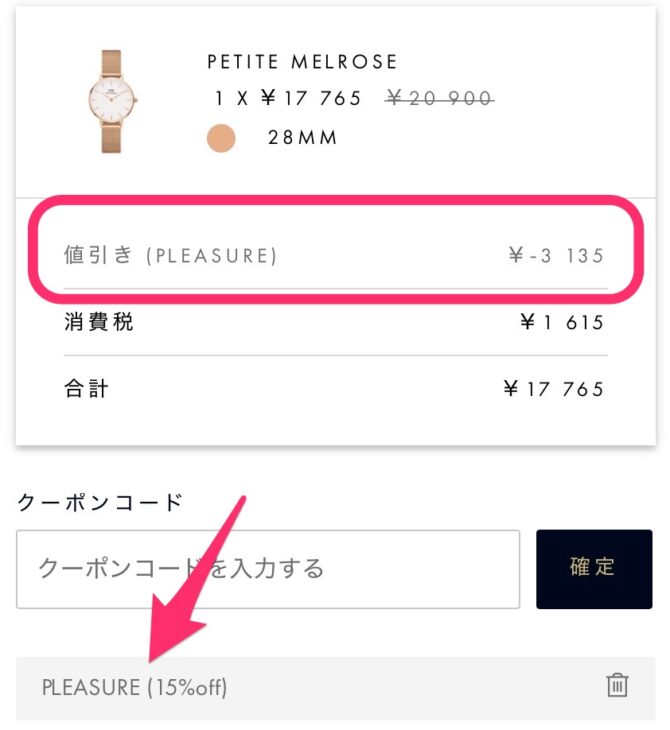Click the クーポンコード heading
The image size is (670, 730).
pyautogui.click(x=100, y=502)
